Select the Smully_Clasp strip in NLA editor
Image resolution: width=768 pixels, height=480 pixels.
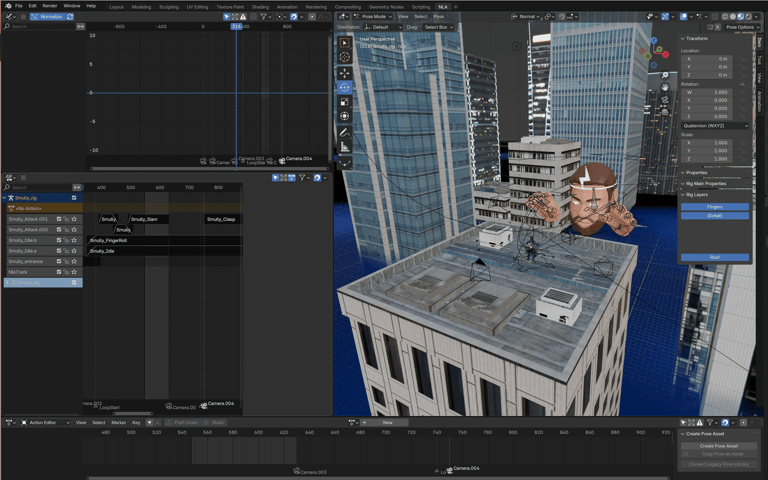(221, 219)
